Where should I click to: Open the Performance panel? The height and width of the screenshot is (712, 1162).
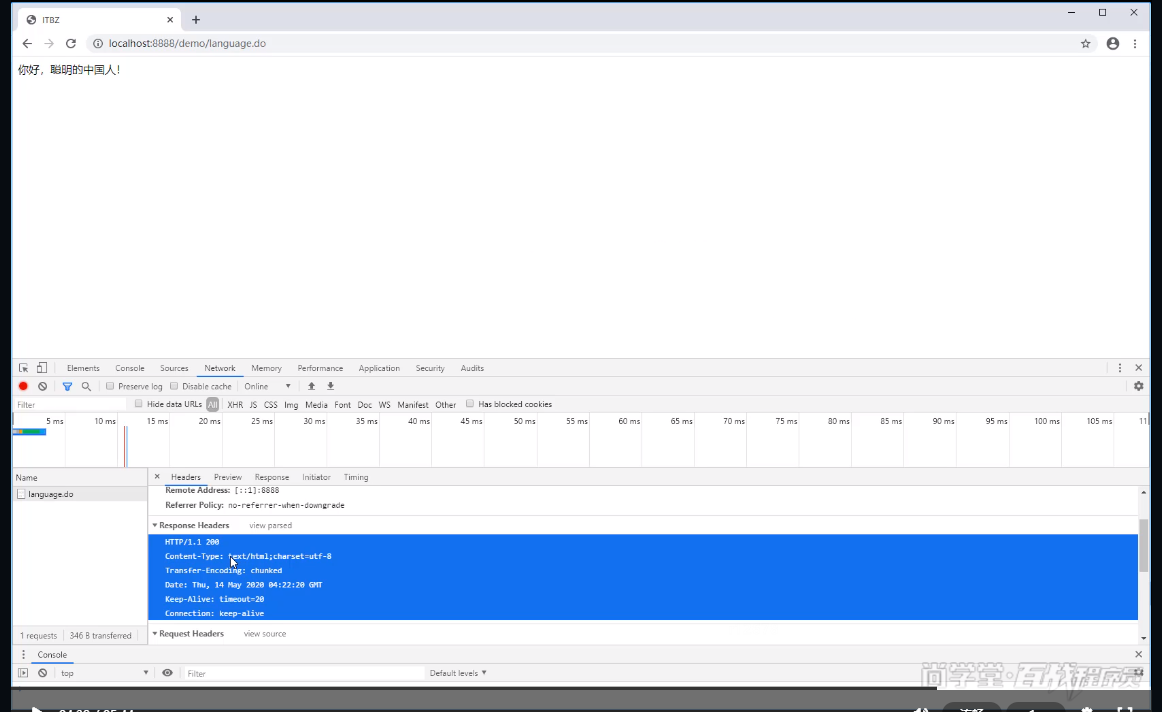click(x=320, y=368)
